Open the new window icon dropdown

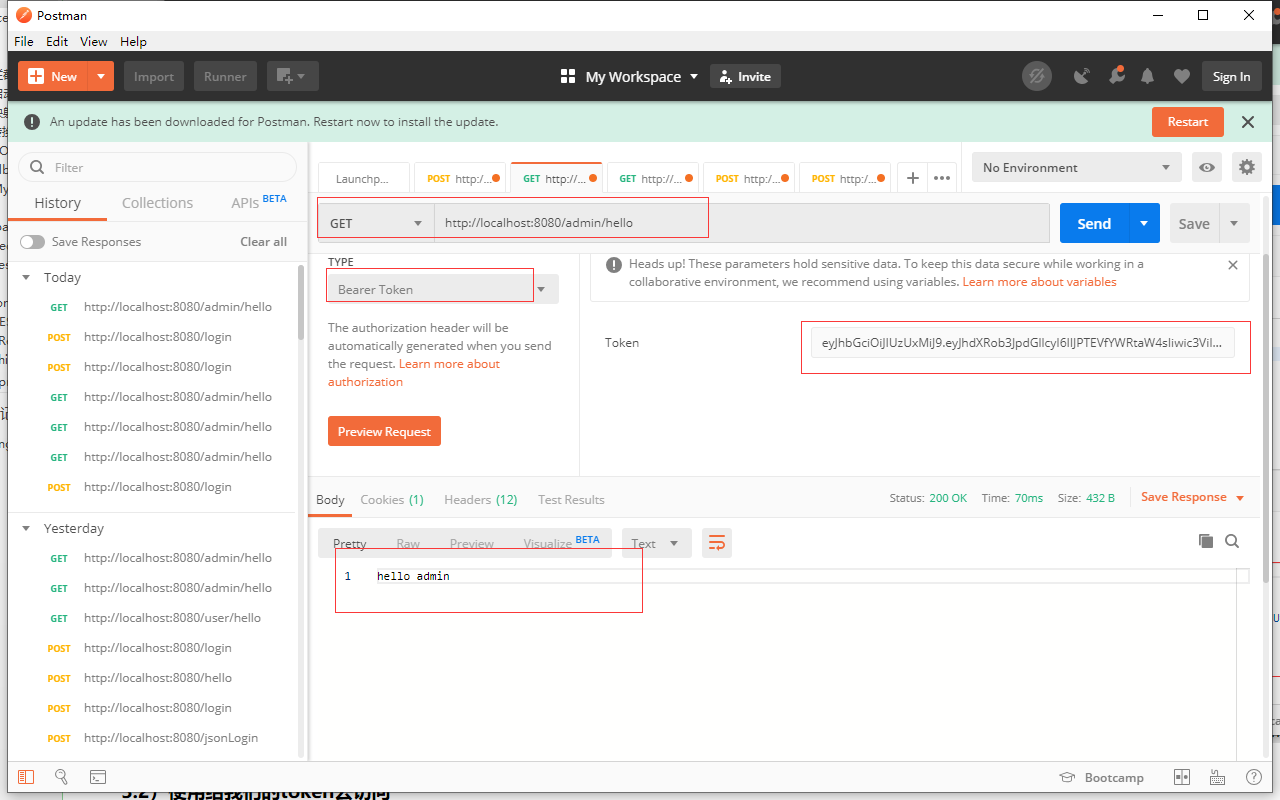coord(292,76)
